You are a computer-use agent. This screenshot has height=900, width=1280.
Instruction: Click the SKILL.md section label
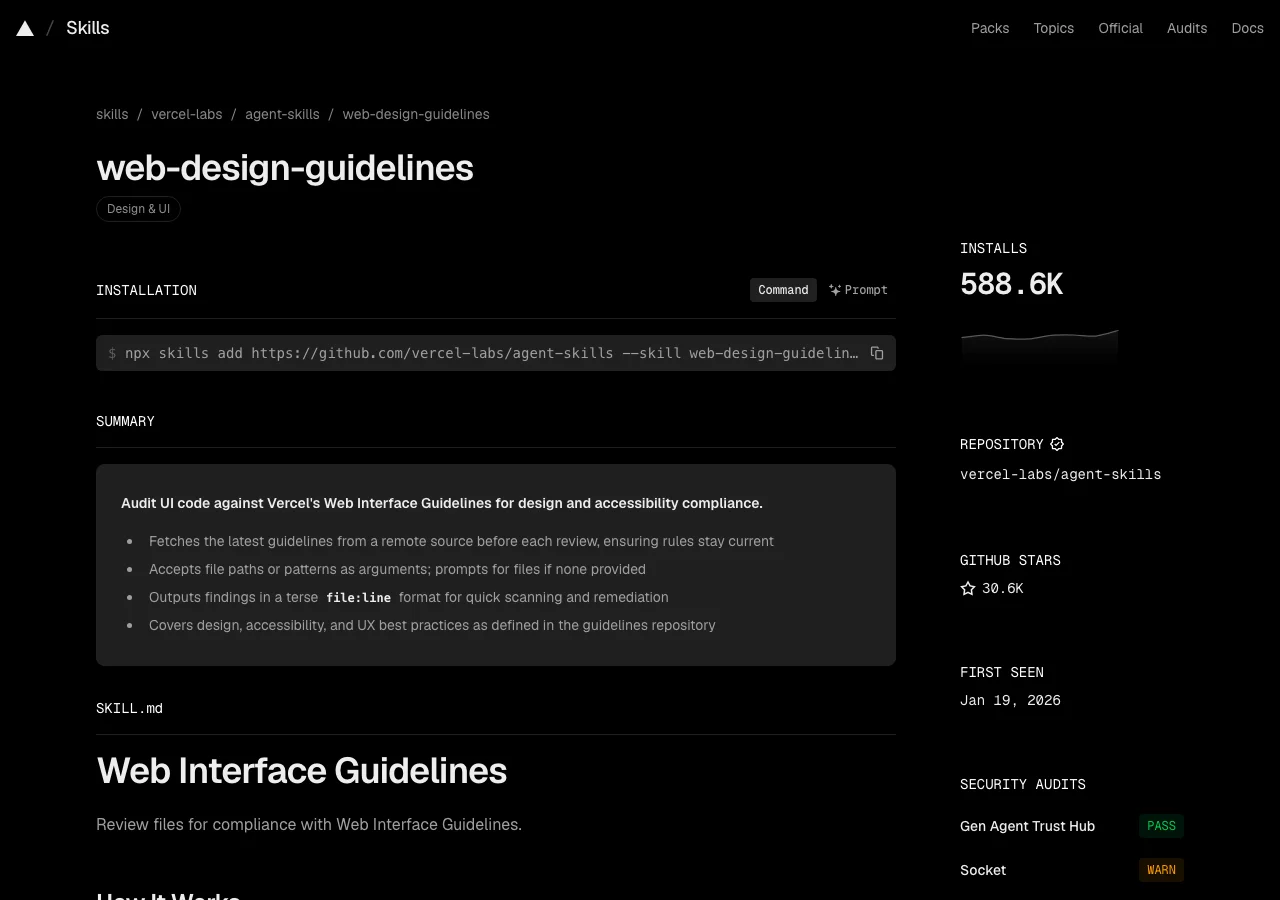click(129, 708)
